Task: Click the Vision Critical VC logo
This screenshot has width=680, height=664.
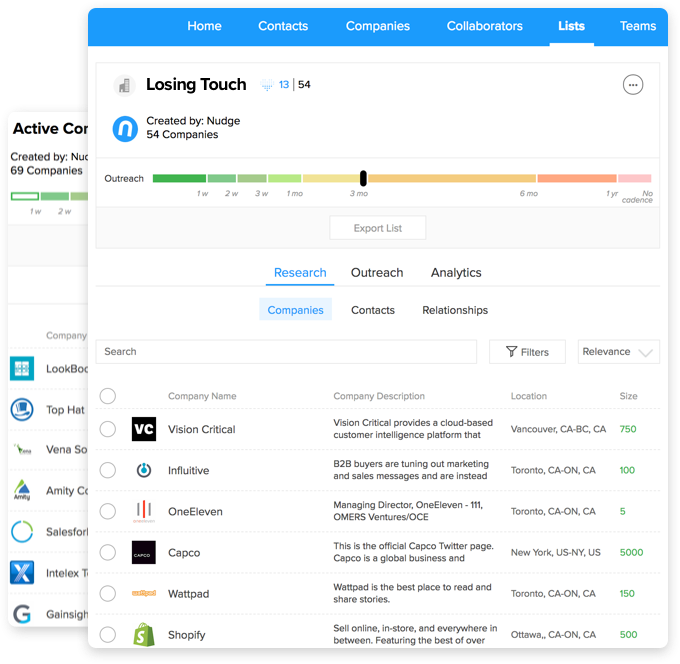Action: (144, 429)
